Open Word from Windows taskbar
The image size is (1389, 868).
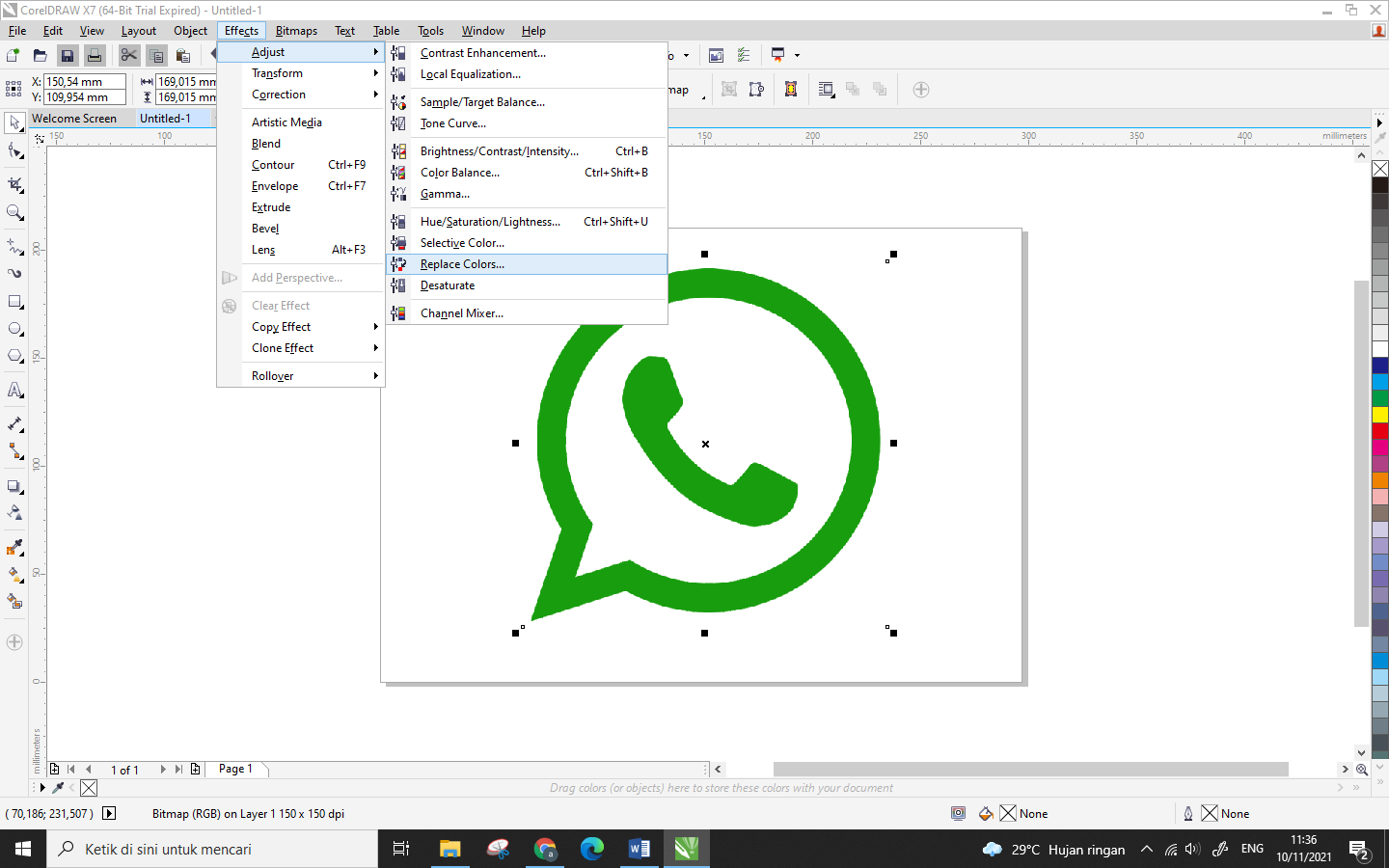click(x=639, y=849)
